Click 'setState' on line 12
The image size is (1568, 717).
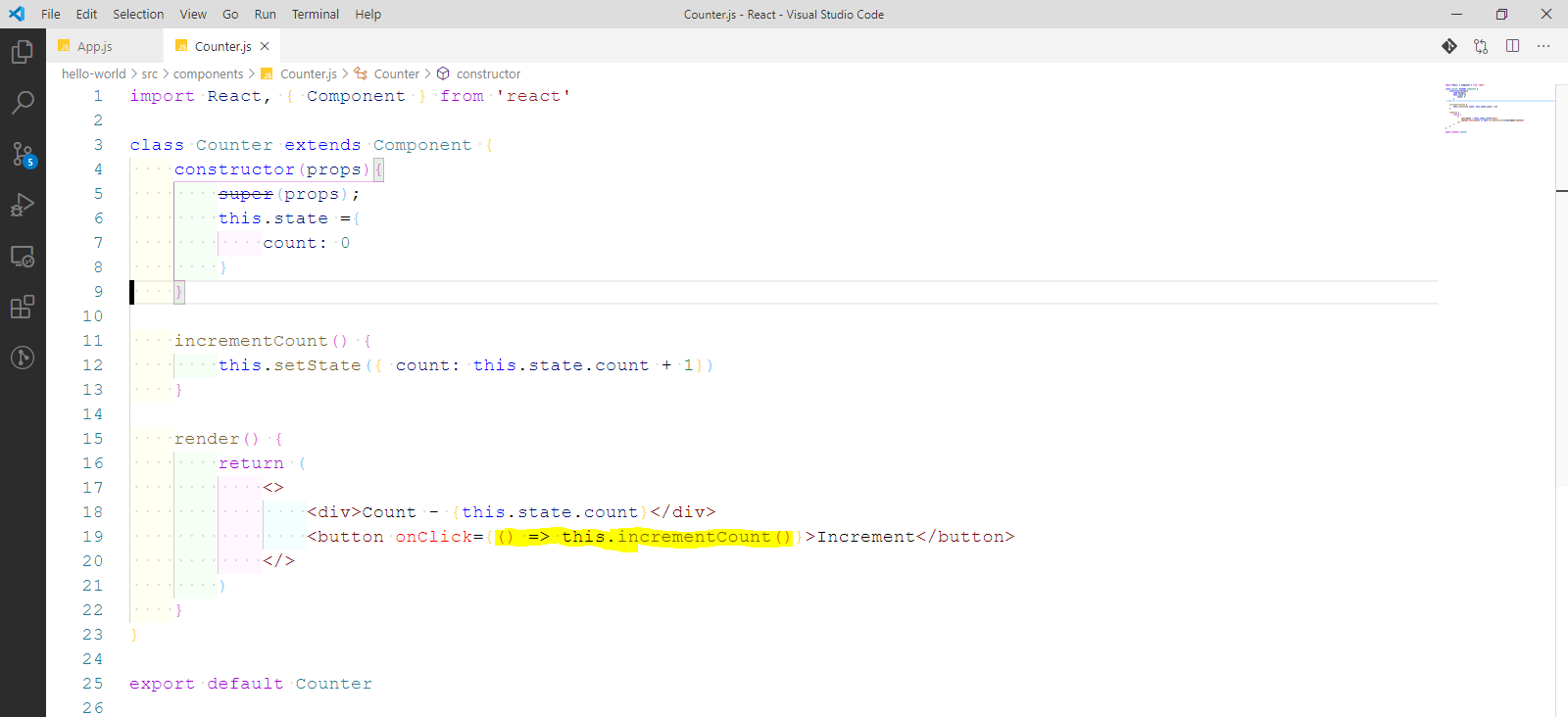[x=317, y=365]
